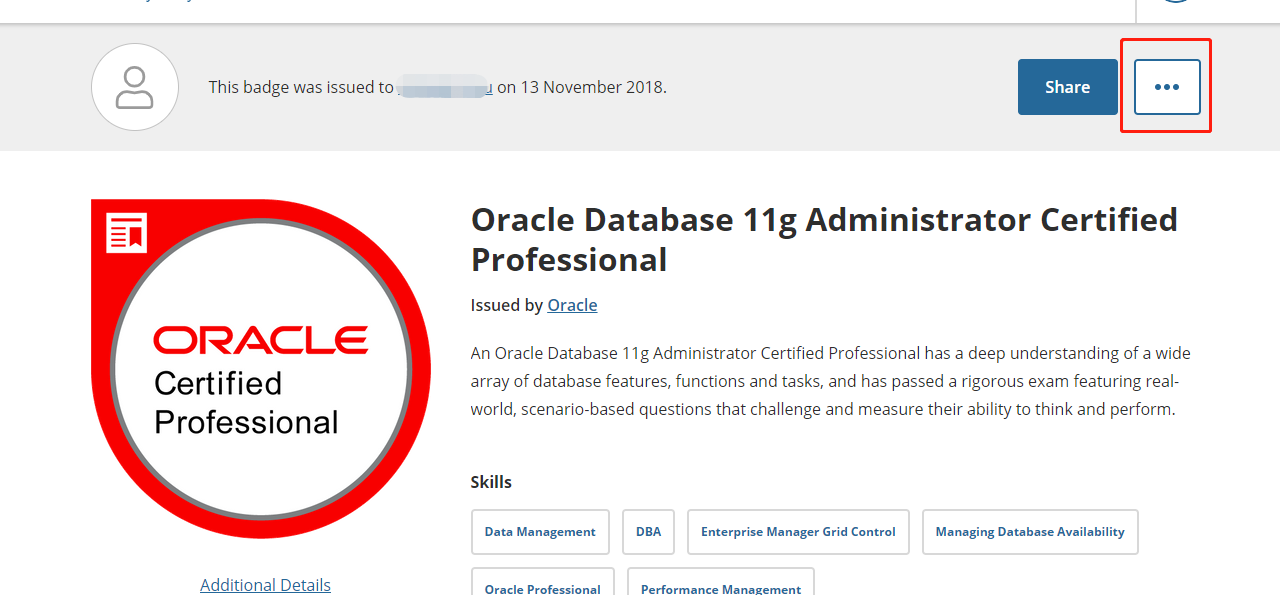Image resolution: width=1280 pixels, height=595 pixels.
Task: Click the Oracle Professional skill tag
Action: click(542, 588)
